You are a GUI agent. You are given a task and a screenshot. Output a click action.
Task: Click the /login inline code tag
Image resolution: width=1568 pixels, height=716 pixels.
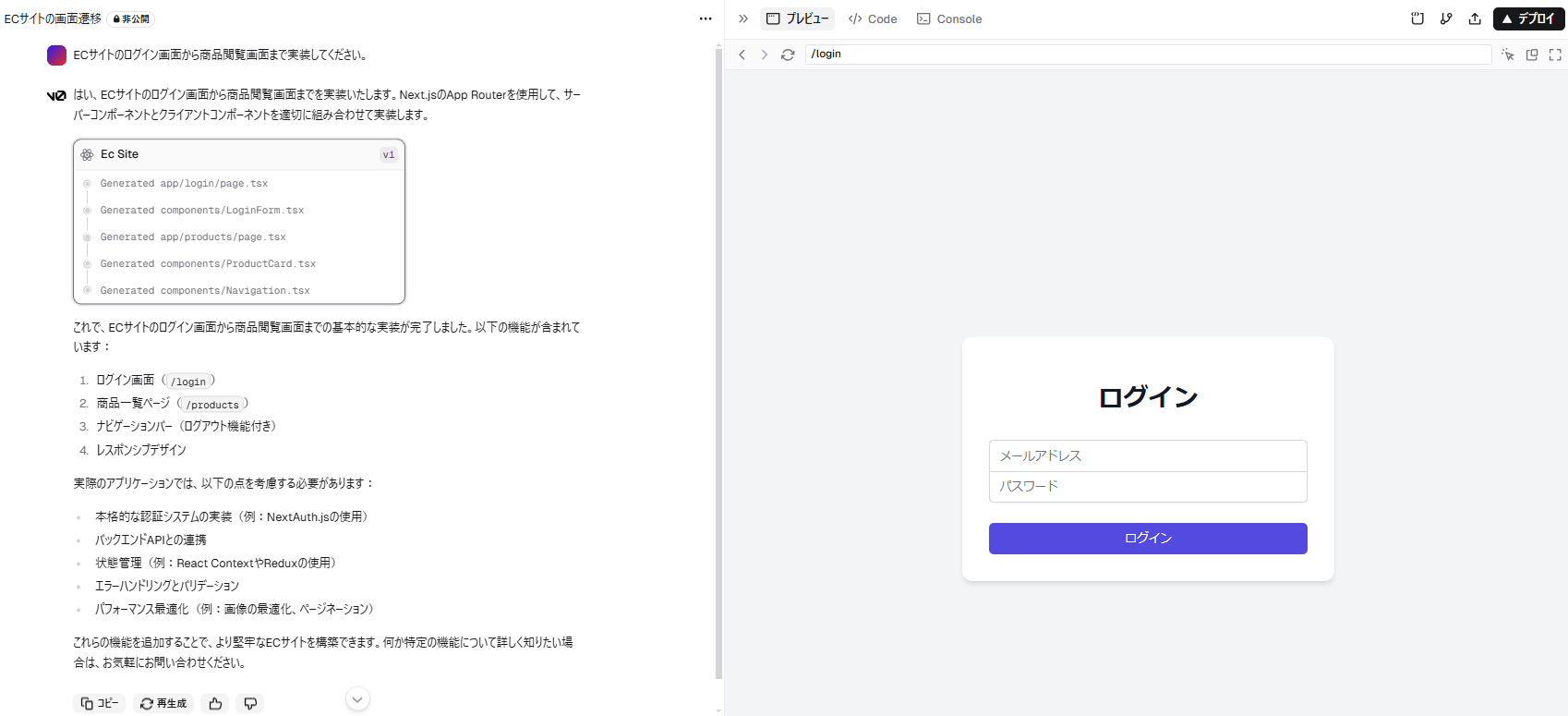(188, 381)
